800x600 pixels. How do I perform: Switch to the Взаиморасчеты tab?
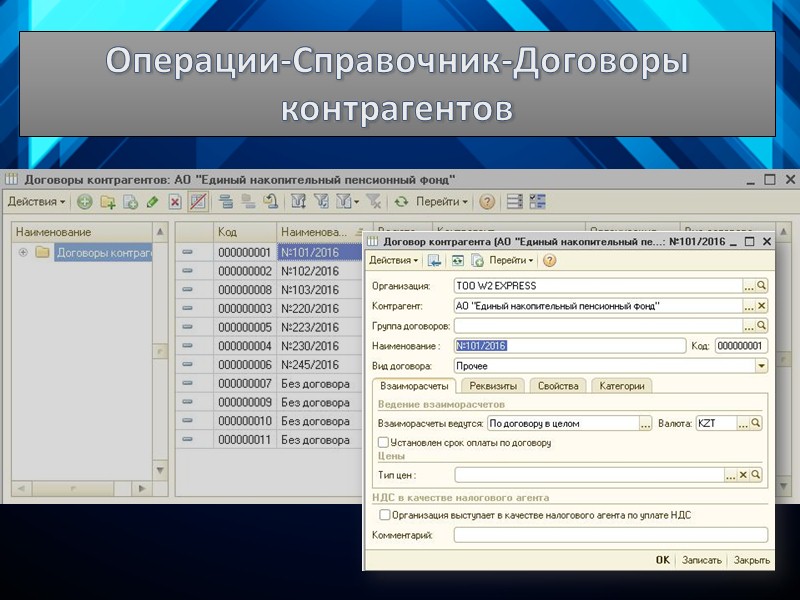coord(414,386)
